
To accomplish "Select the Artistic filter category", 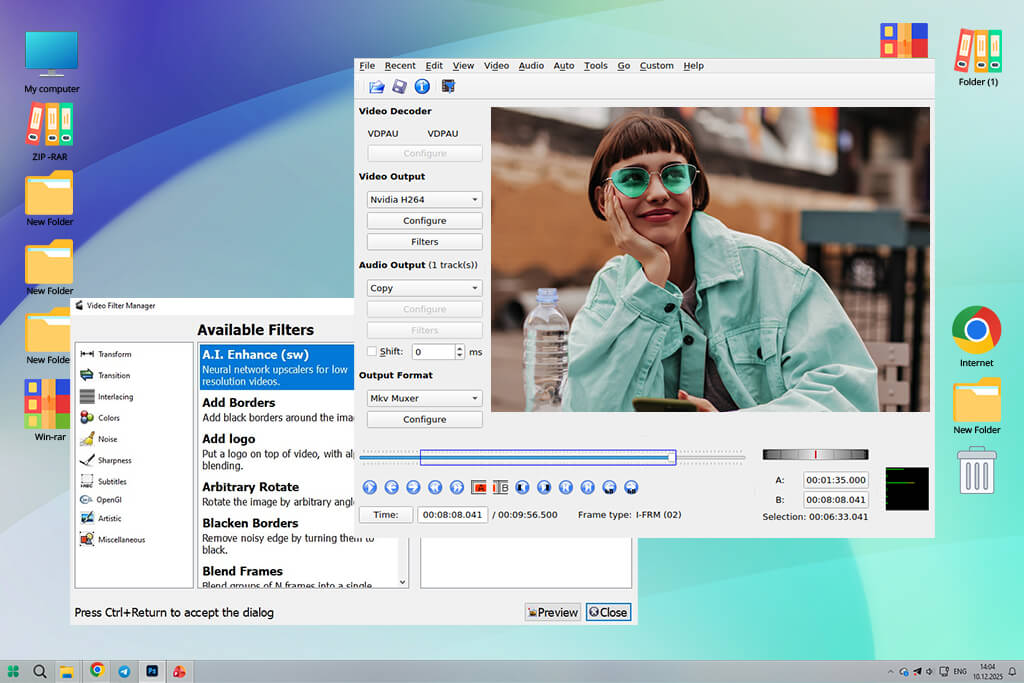I will point(101,518).
